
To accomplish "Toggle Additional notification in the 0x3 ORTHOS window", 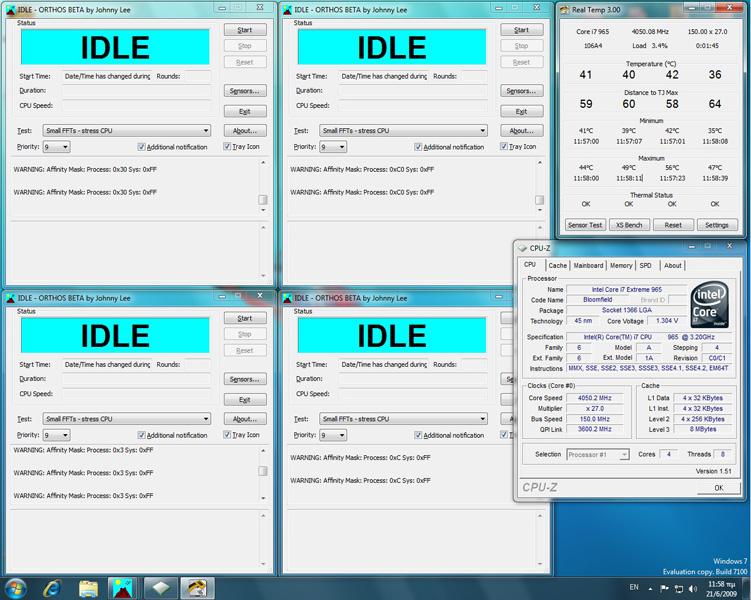I will (141, 435).
